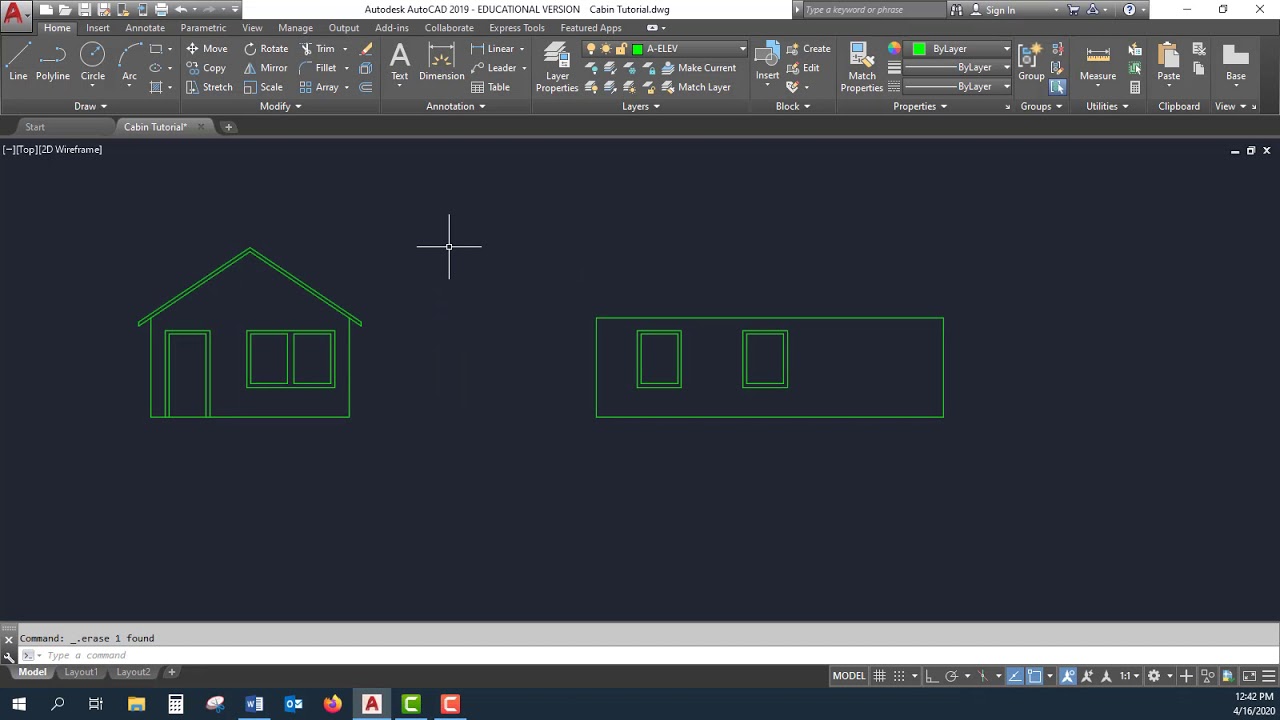This screenshot has height=720, width=1280.
Task: Open Word from the taskbar
Action: (254, 704)
